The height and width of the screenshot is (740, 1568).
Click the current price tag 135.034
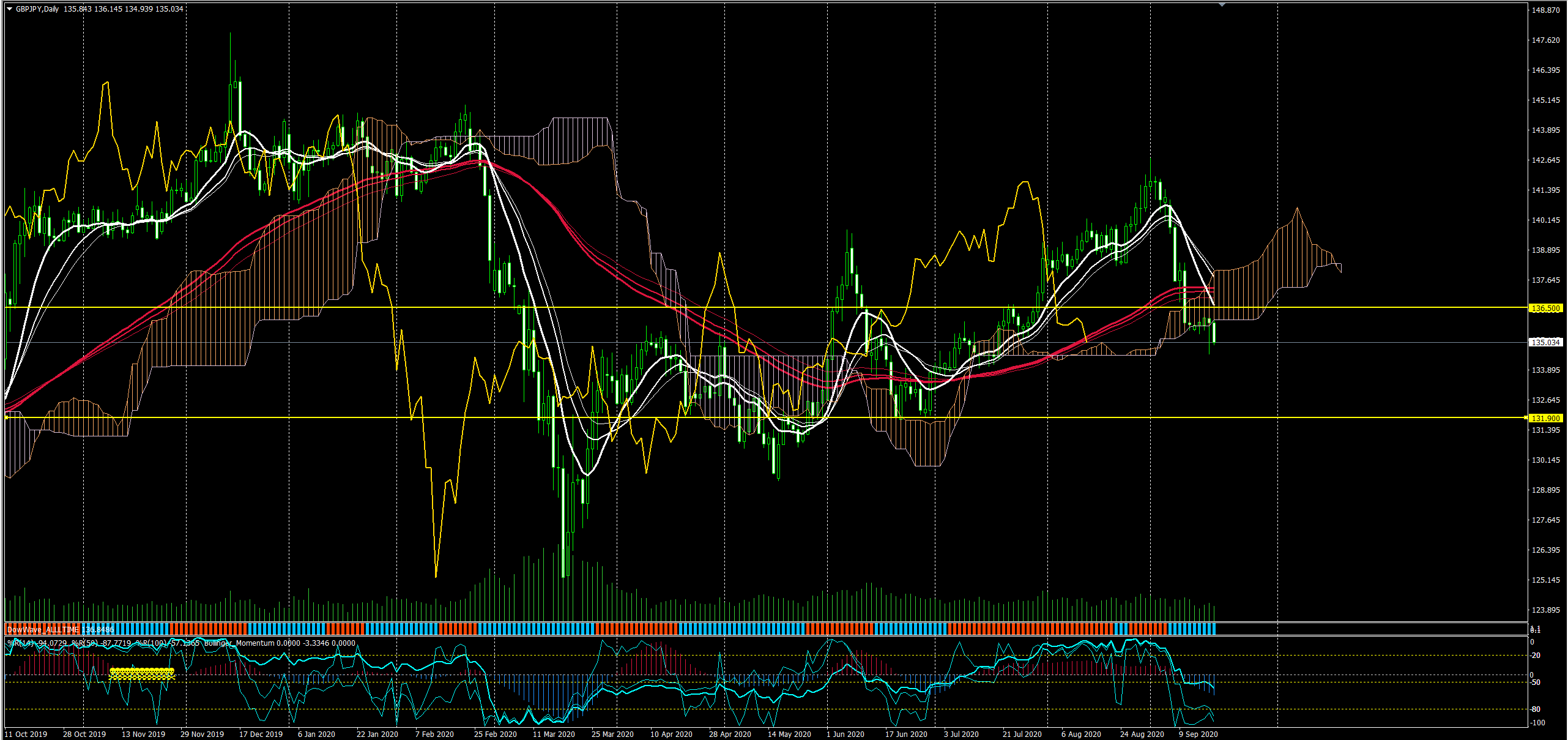(1545, 343)
